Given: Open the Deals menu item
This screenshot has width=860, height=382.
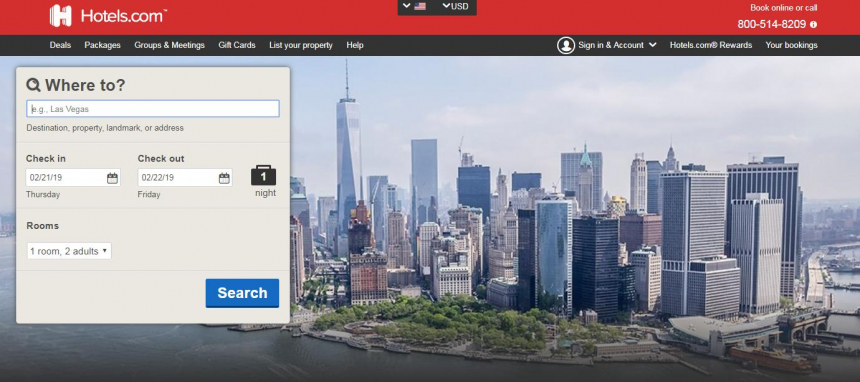Looking at the screenshot, I should coord(60,45).
